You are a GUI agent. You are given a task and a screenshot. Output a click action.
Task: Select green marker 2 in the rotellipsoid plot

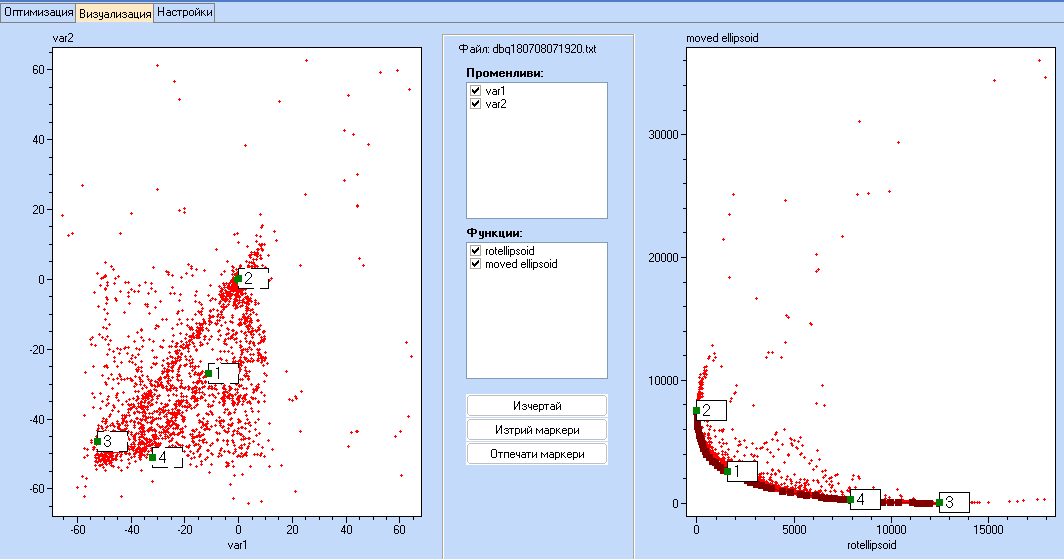pos(696,411)
